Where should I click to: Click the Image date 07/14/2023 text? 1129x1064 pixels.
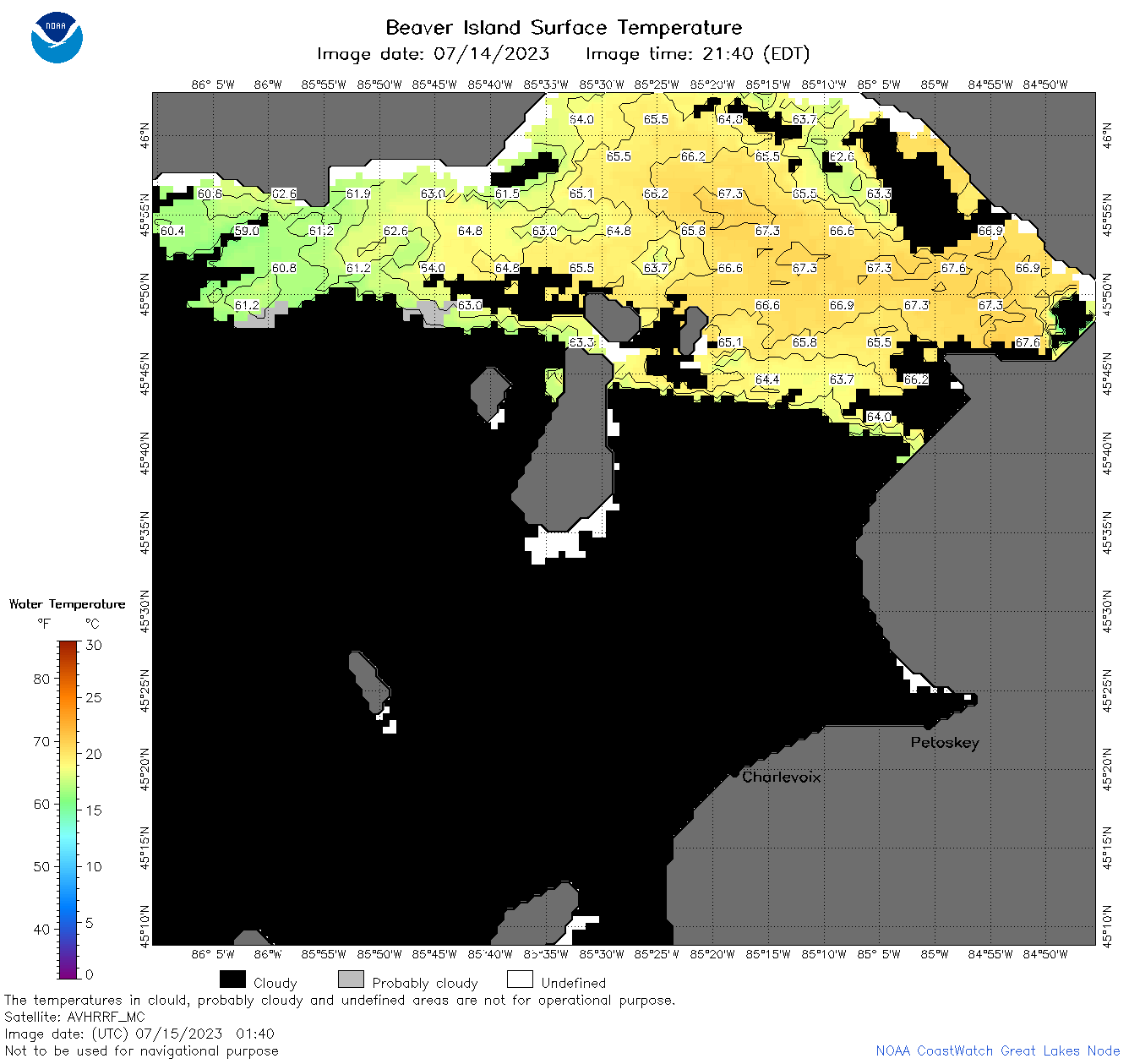point(433,54)
